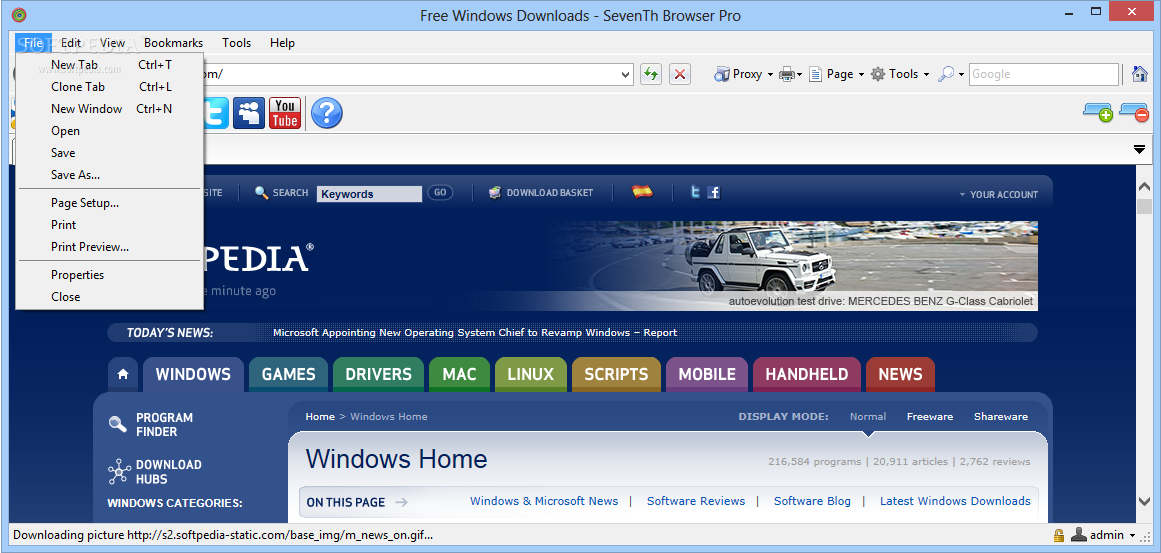
Task: Open the Bookmarks menu
Action: pyautogui.click(x=173, y=43)
